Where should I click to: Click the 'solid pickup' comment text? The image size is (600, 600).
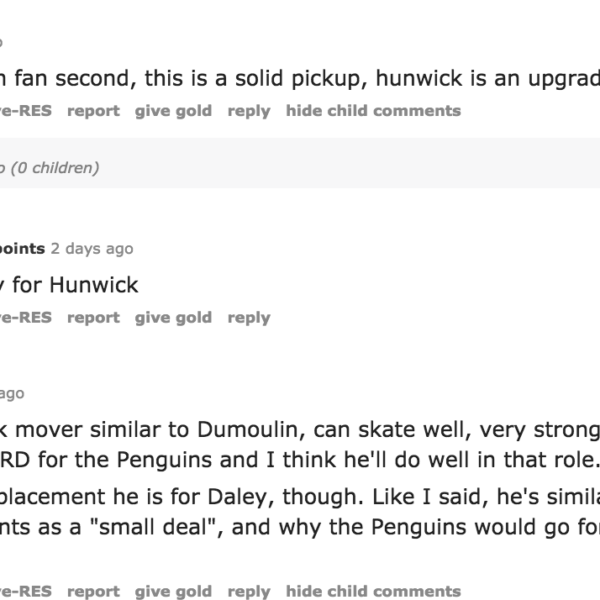[x=300, y=79]
